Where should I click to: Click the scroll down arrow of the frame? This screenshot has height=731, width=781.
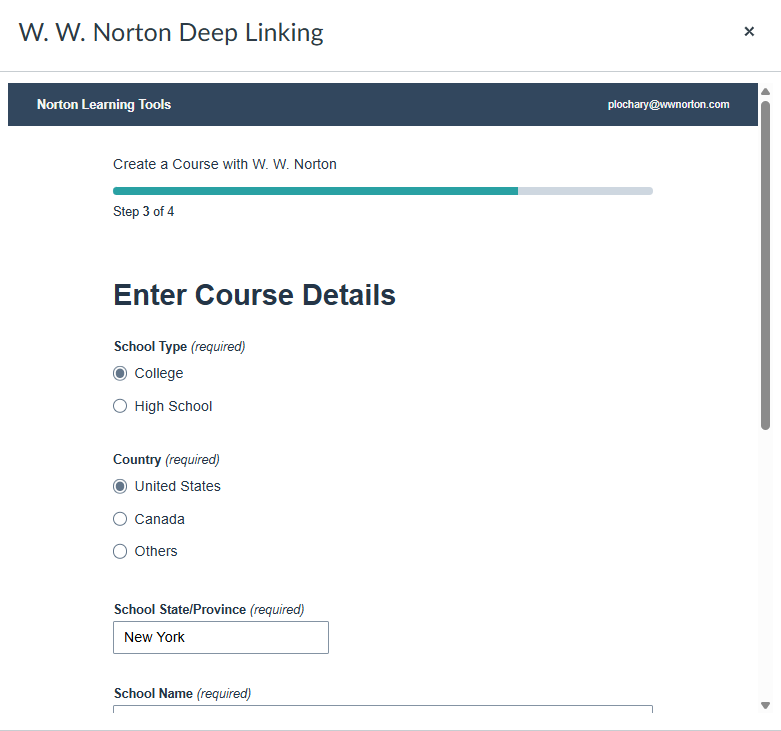click(766, 705)
